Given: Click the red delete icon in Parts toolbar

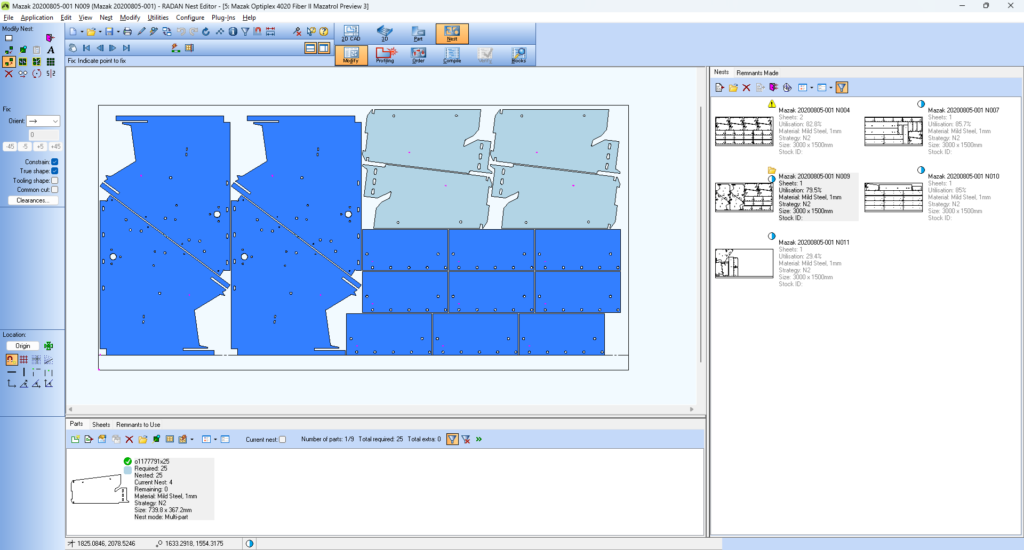Looking at the screenshot, I should click(129, 439).
